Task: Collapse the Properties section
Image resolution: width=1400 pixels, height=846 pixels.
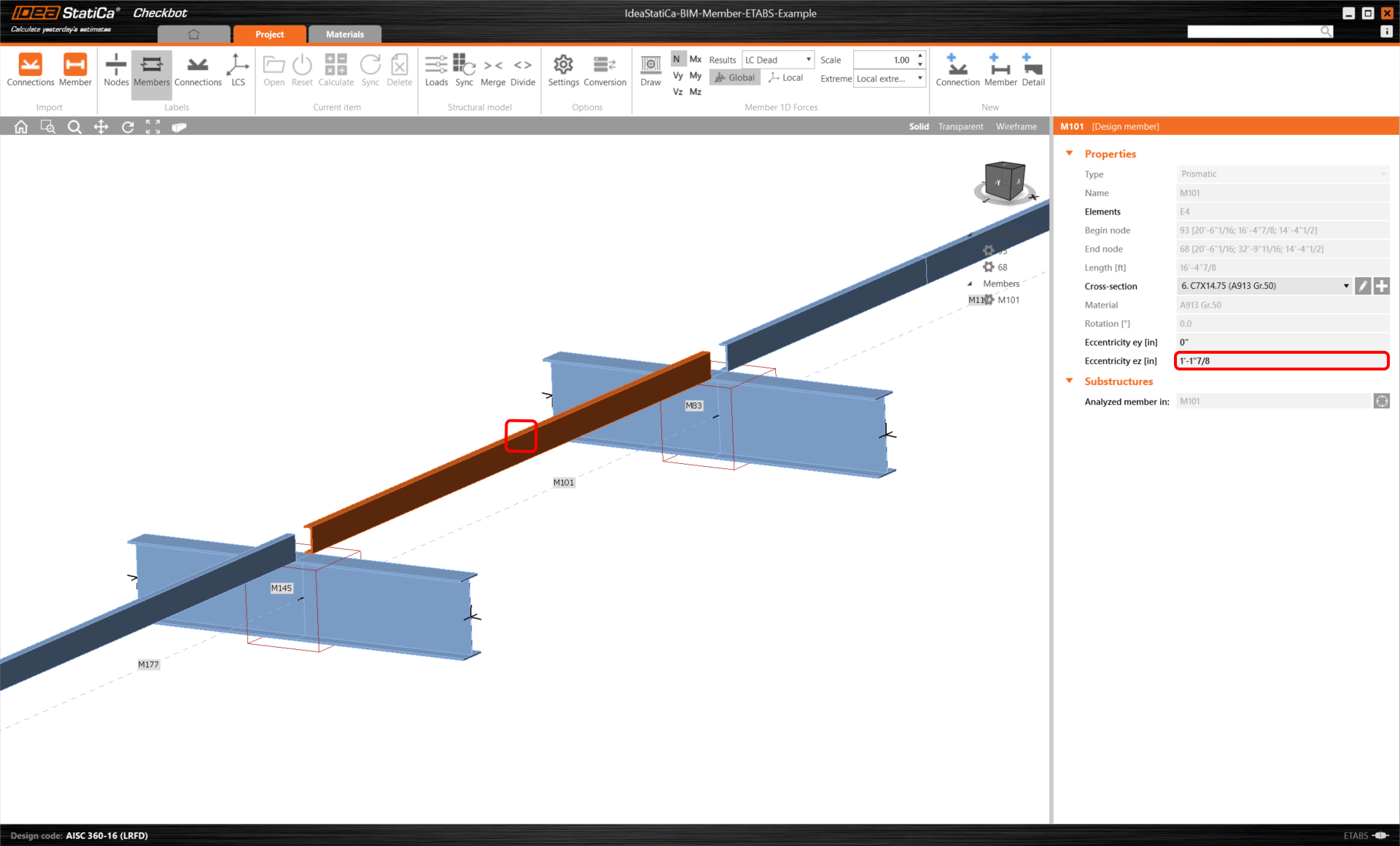Action: [x=1070, y=153]
